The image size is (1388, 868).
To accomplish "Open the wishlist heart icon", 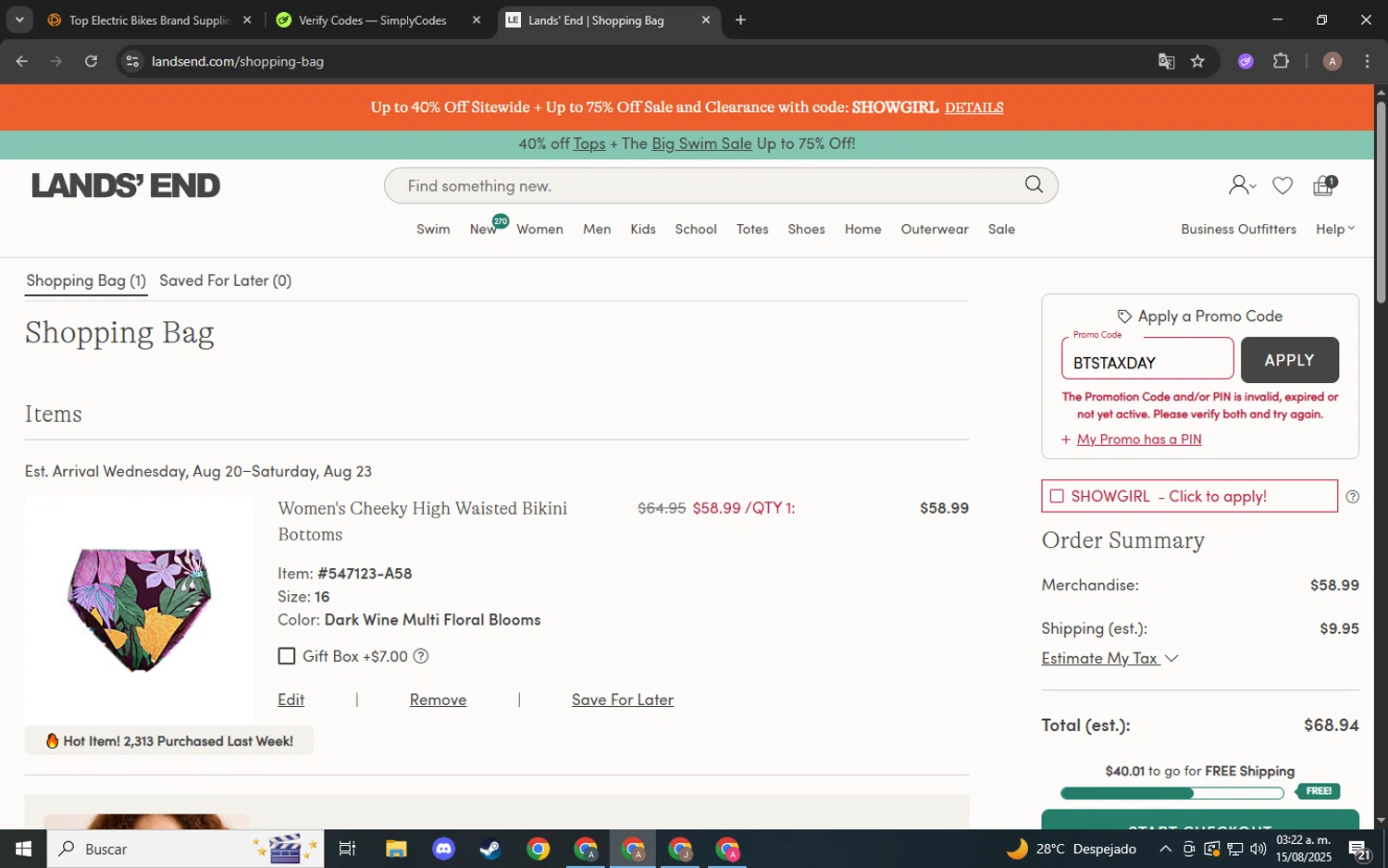I will coord(1283,186).
